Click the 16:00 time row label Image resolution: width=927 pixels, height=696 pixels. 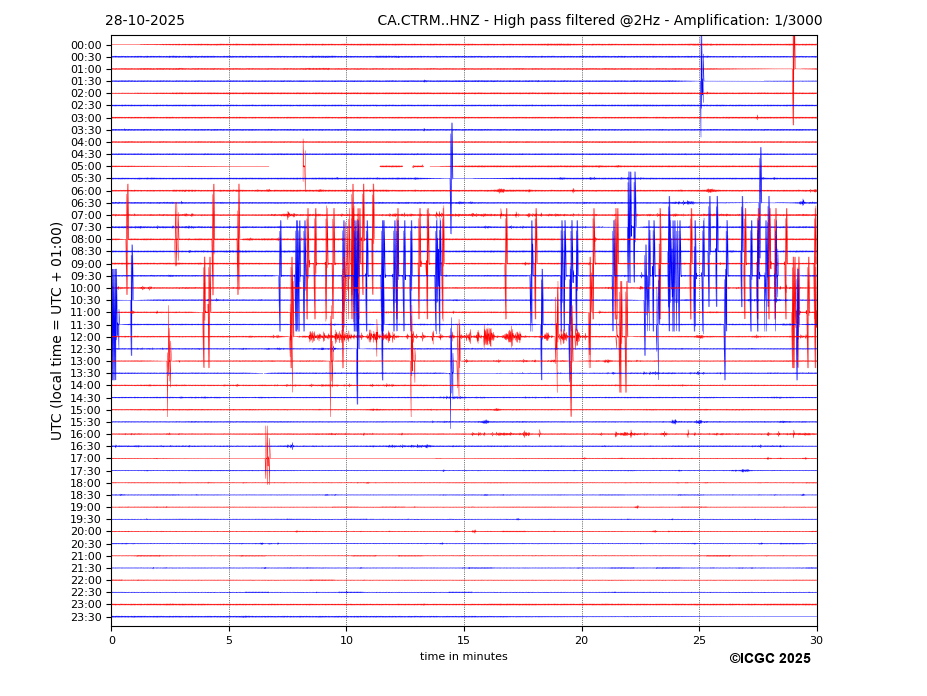point(86,435)
